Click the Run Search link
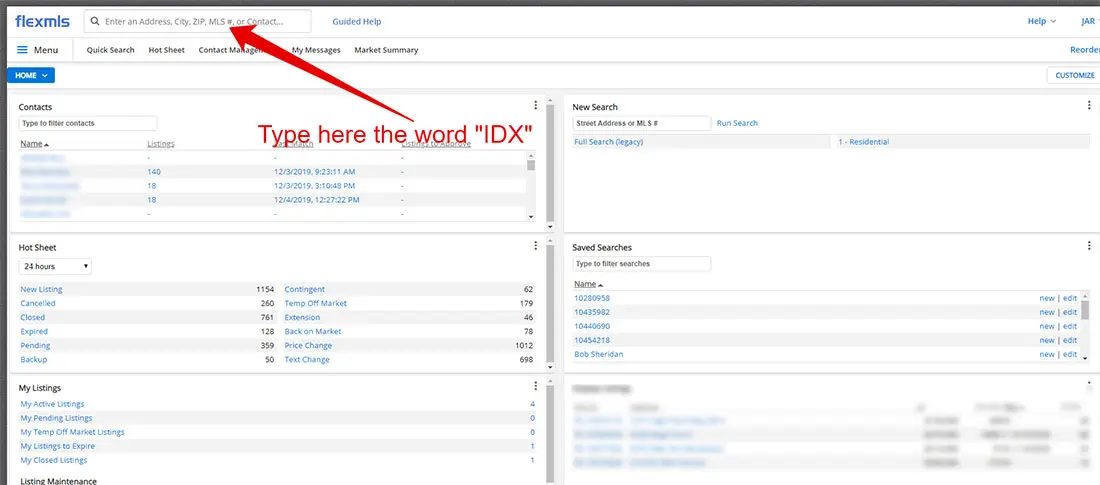This screenshot has height=485, width=1100. coord(737,123)
